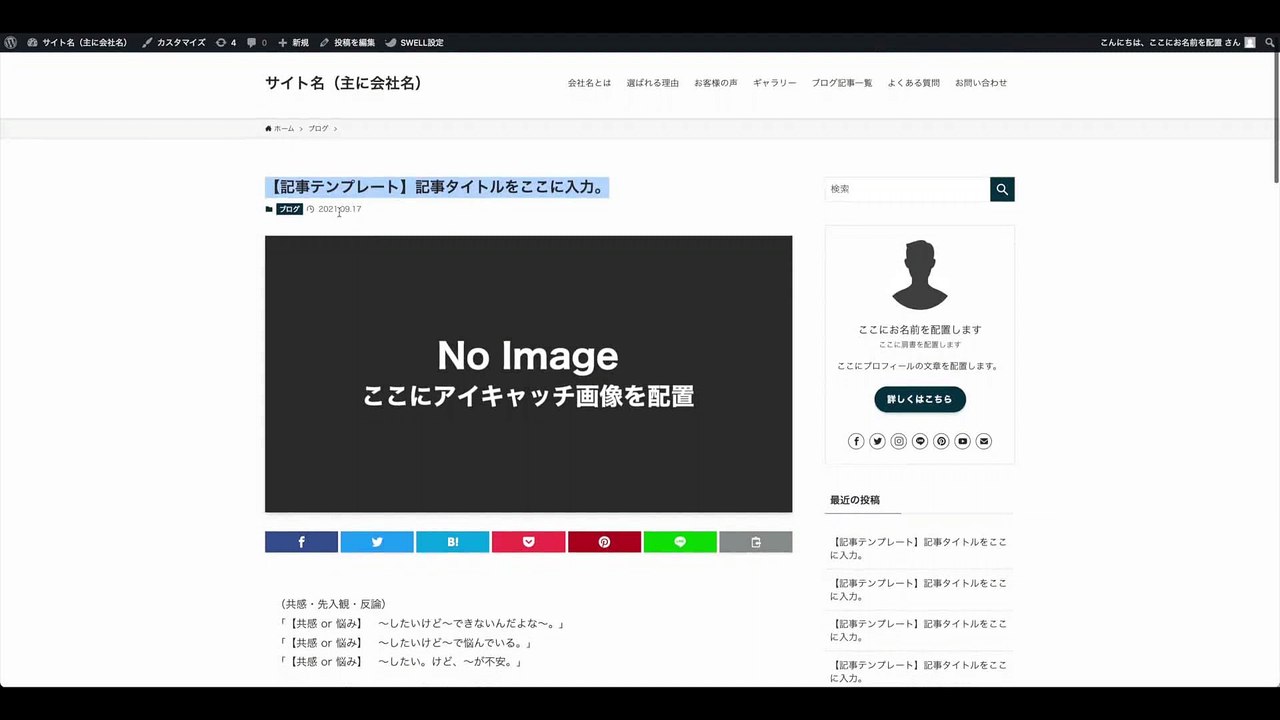Open the 新規 admin bar menu

(x=293, y=43)
